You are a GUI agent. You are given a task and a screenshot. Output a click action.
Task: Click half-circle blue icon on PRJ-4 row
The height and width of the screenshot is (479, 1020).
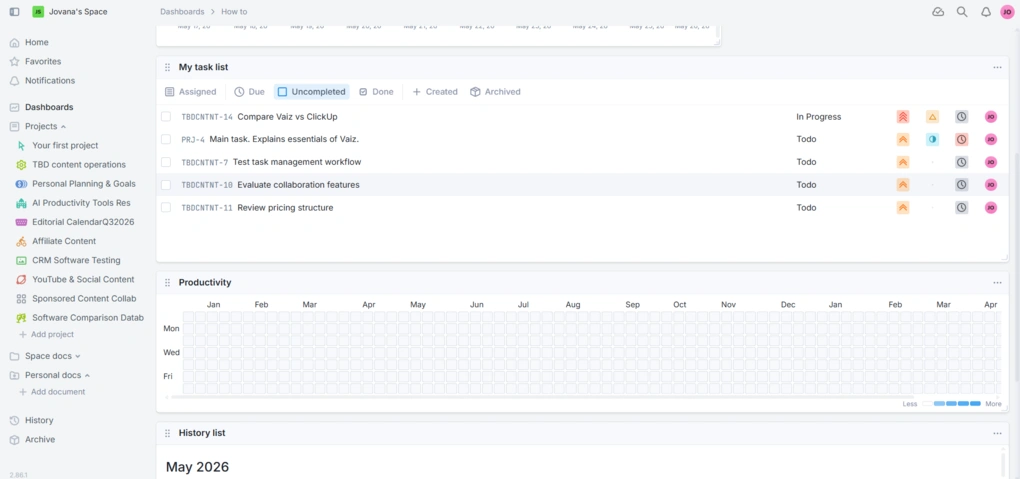[932, 139]
